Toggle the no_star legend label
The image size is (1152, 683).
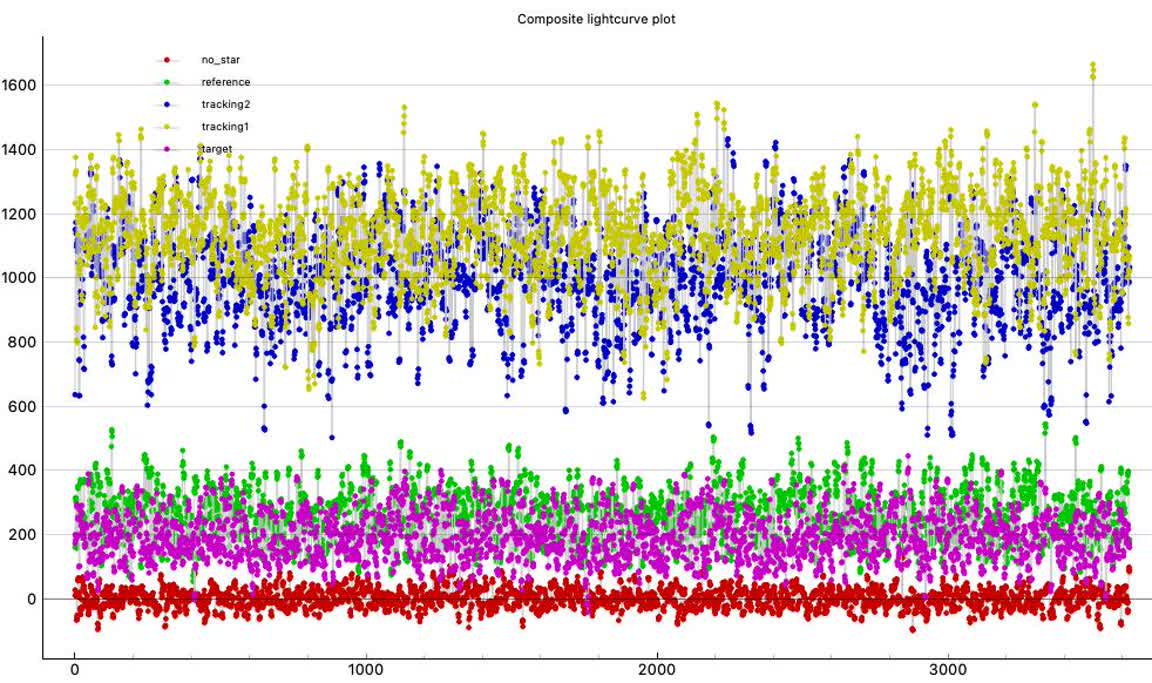(220, 60)
